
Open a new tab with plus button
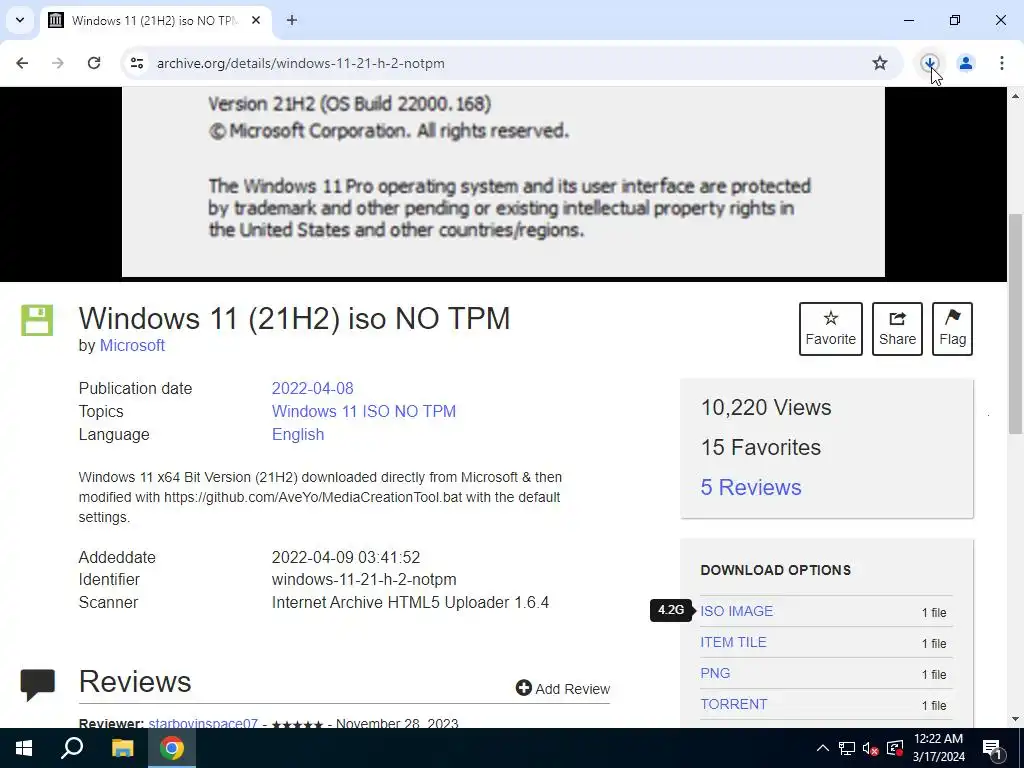click(x=292, y=20)
